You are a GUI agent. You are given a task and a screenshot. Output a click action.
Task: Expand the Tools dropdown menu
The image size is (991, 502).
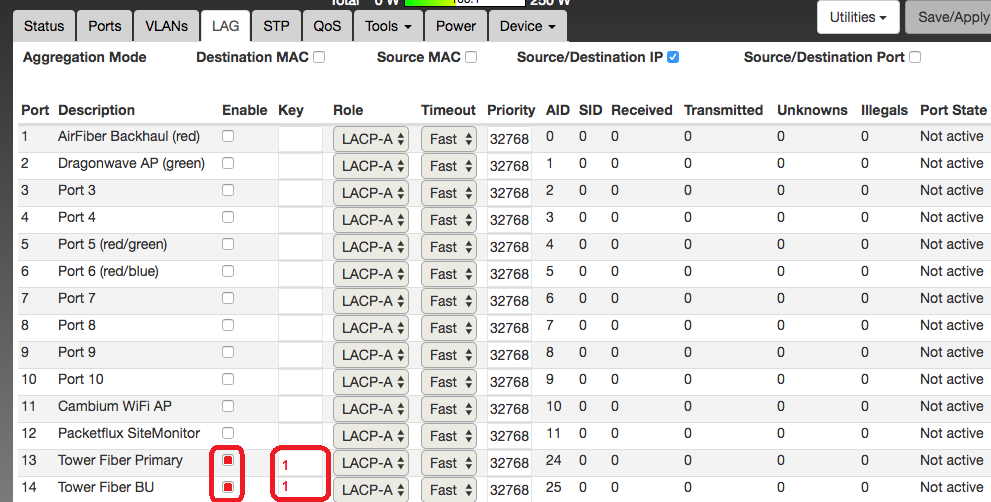pyautogui.click(x=389, y=25)
